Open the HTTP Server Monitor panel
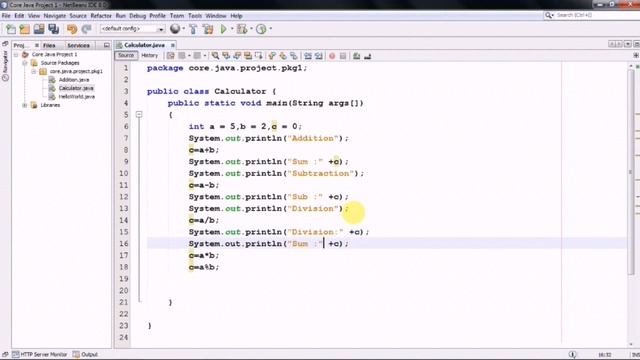Image resolution: width=640 pixels, height=360 pixels. (40, 354)
